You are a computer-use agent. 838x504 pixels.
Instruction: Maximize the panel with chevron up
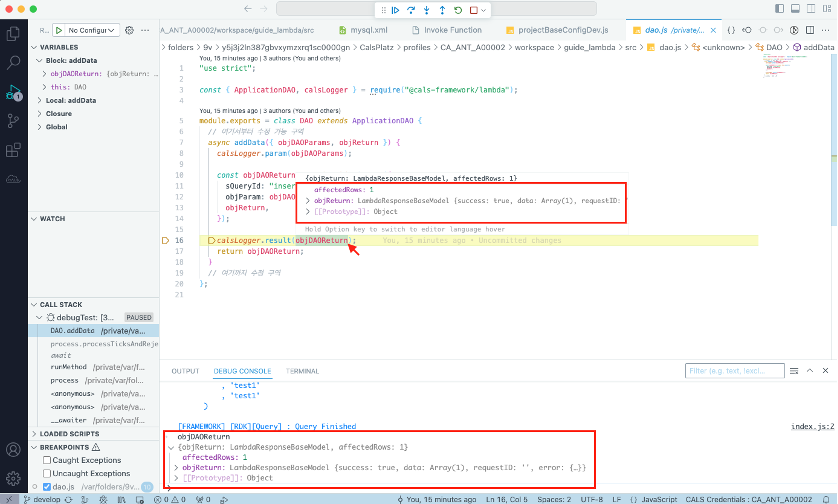click(x=810, y=370)
